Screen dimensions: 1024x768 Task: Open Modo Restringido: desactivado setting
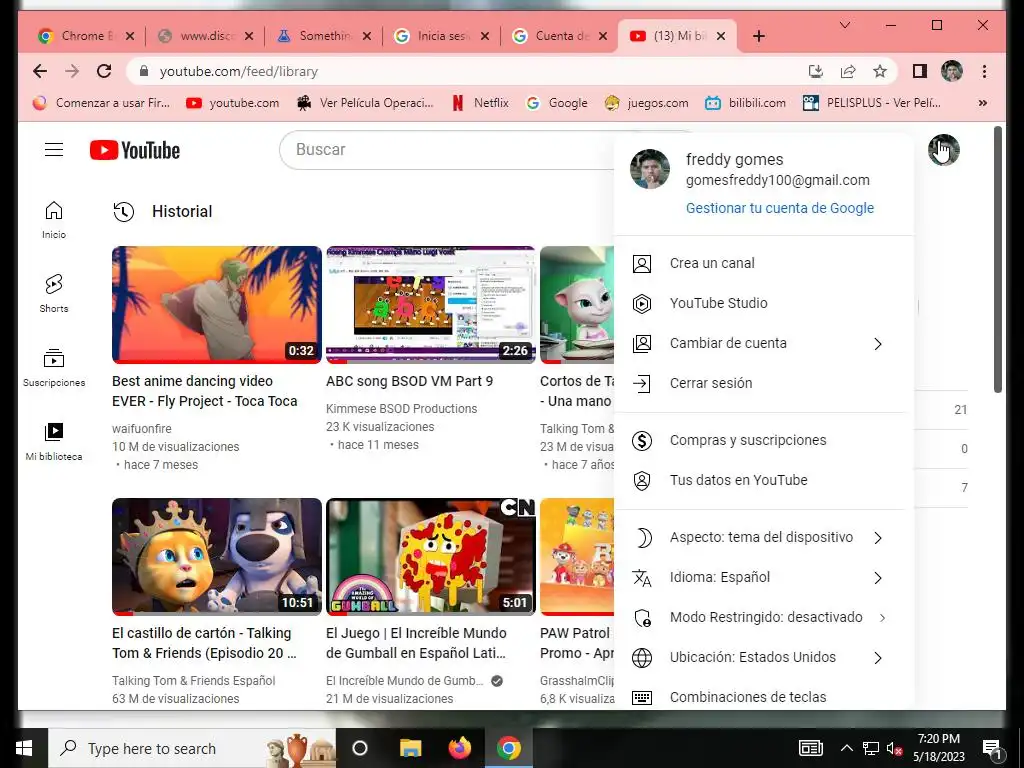pyautogui.click(x=763, y=617)
